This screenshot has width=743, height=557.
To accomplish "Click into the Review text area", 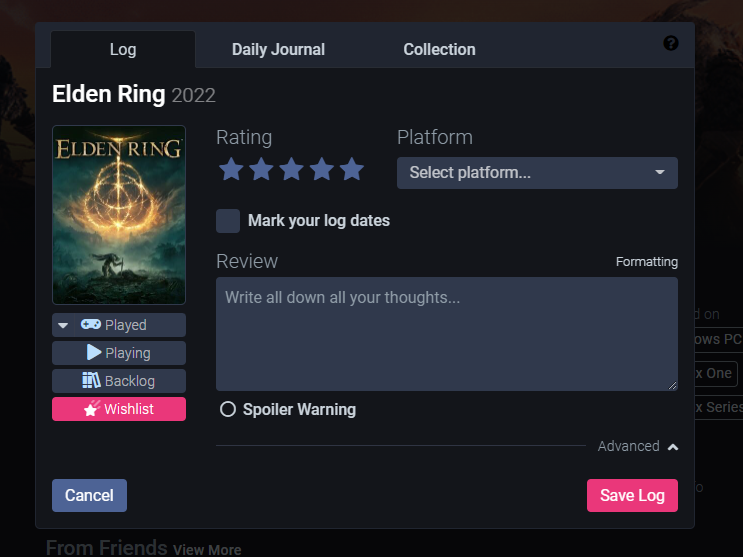I will [447, 334].
